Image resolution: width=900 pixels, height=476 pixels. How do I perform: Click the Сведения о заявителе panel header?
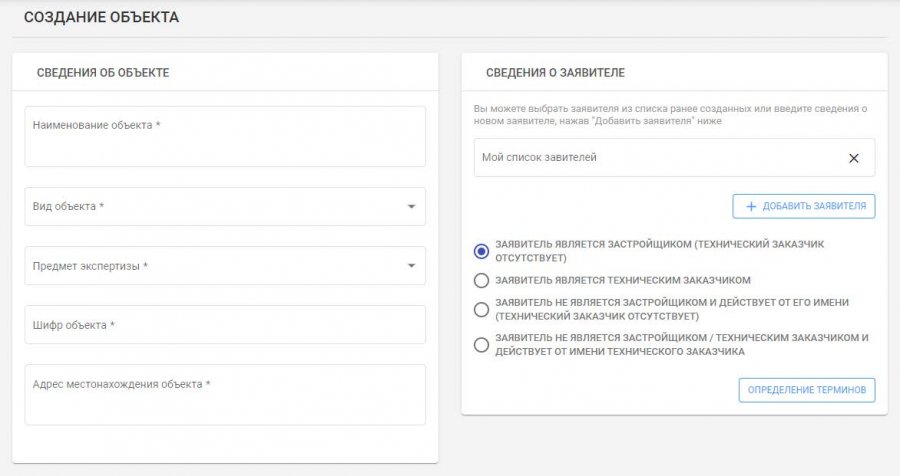point(555,72)
